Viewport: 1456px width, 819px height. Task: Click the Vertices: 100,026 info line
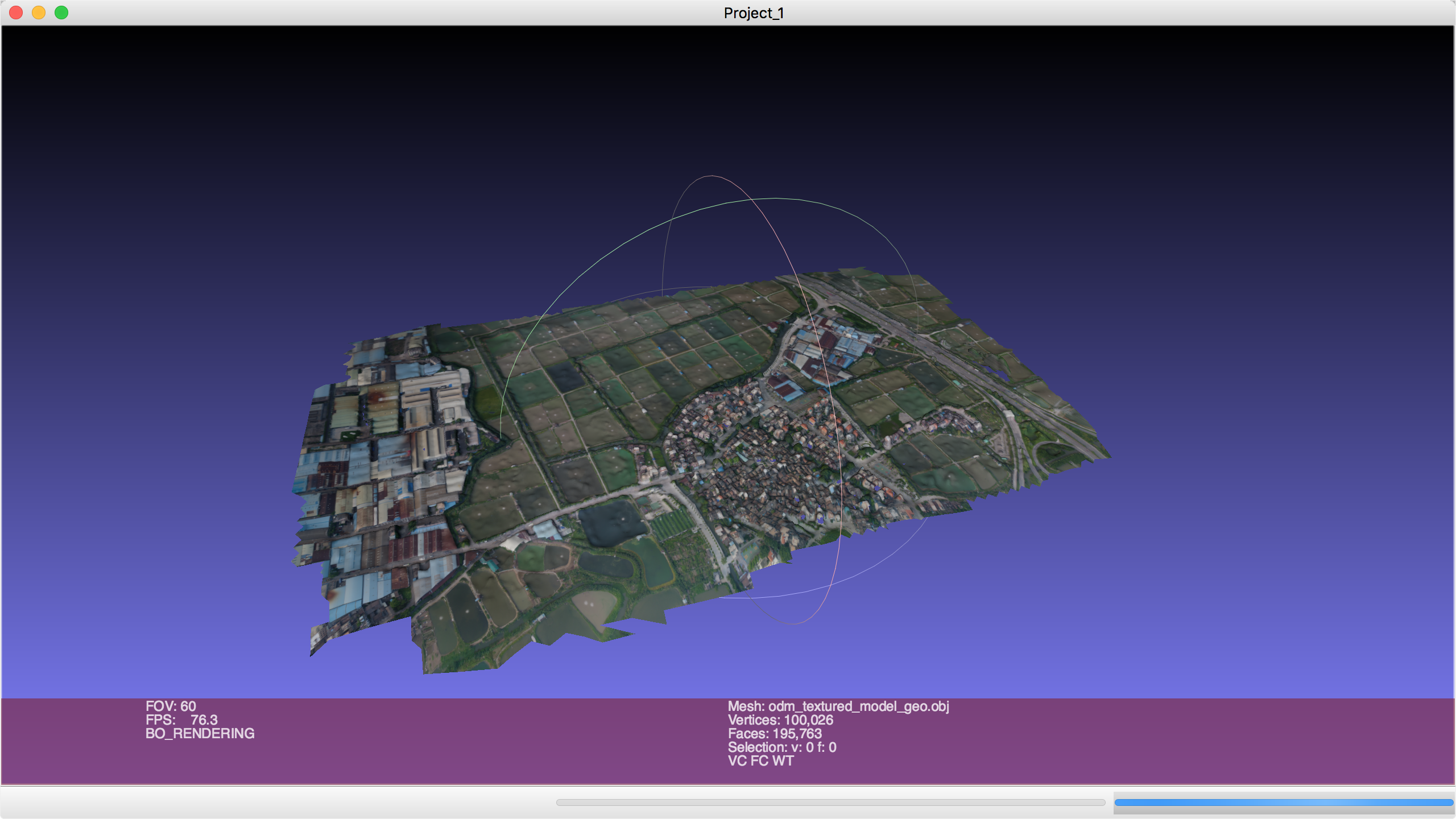pyautogui.click(x=780, y=720)
